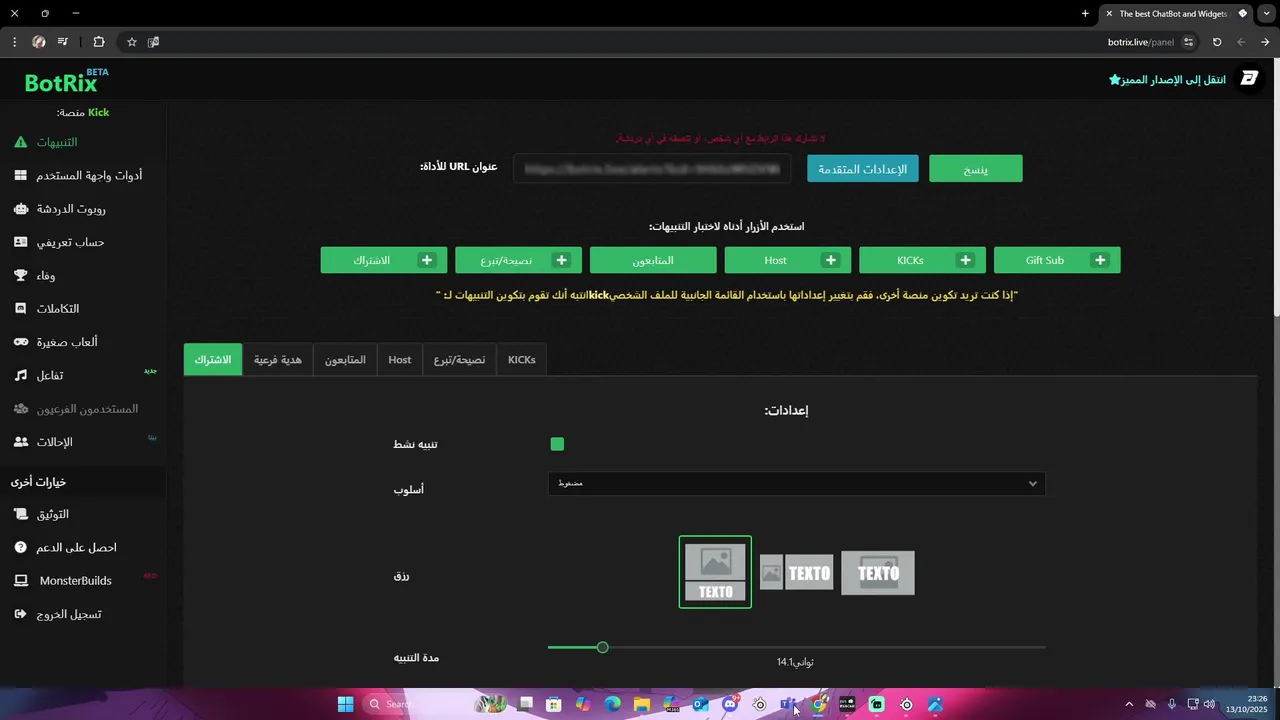1280x720 pixels.
Task: Test the KICKs alert green button
Action: 922,260
